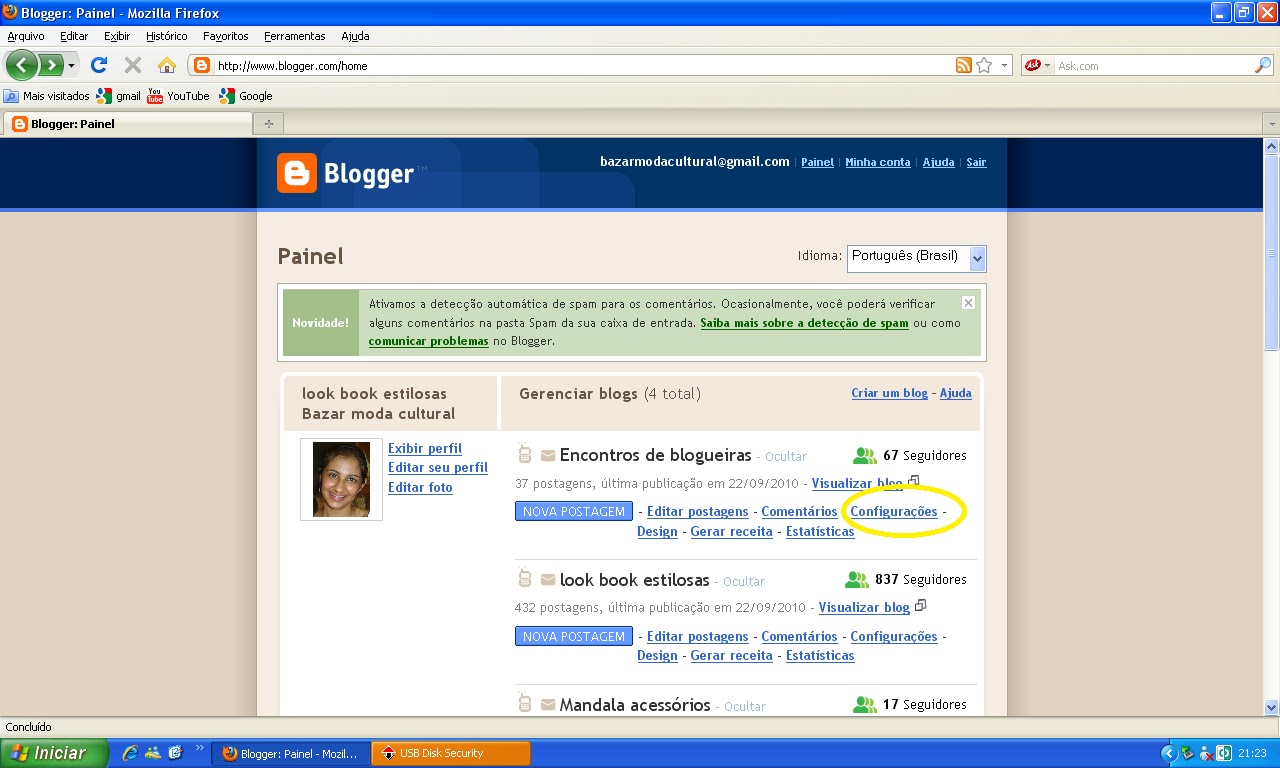Open the Histórico menu
Screen dimensions: 1280x768
pos(166,36)
